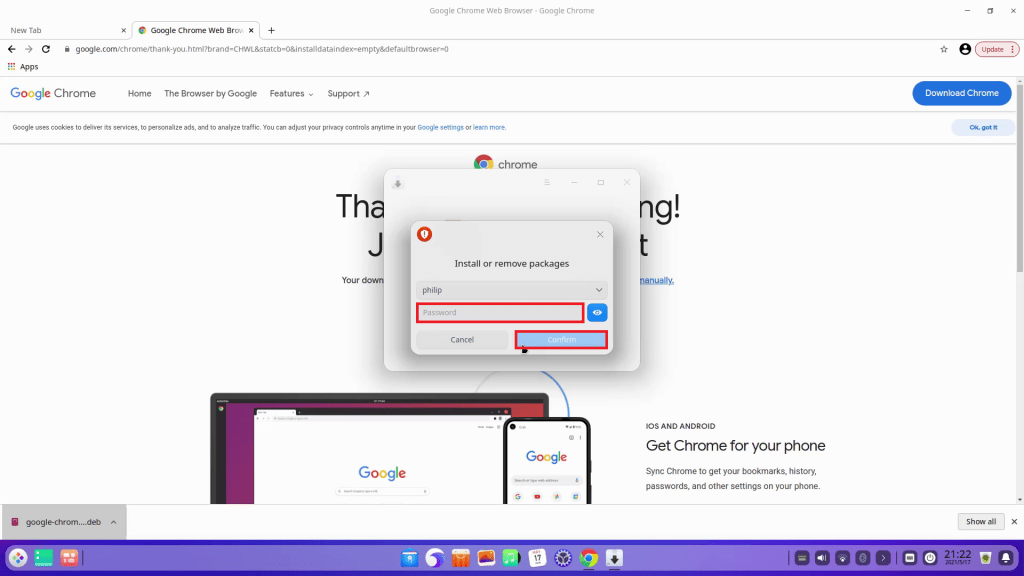Open the Album image app in the dock
The height and width of the screenshot is (576, 1024).
pyautogui.click(x=486, y=558)
